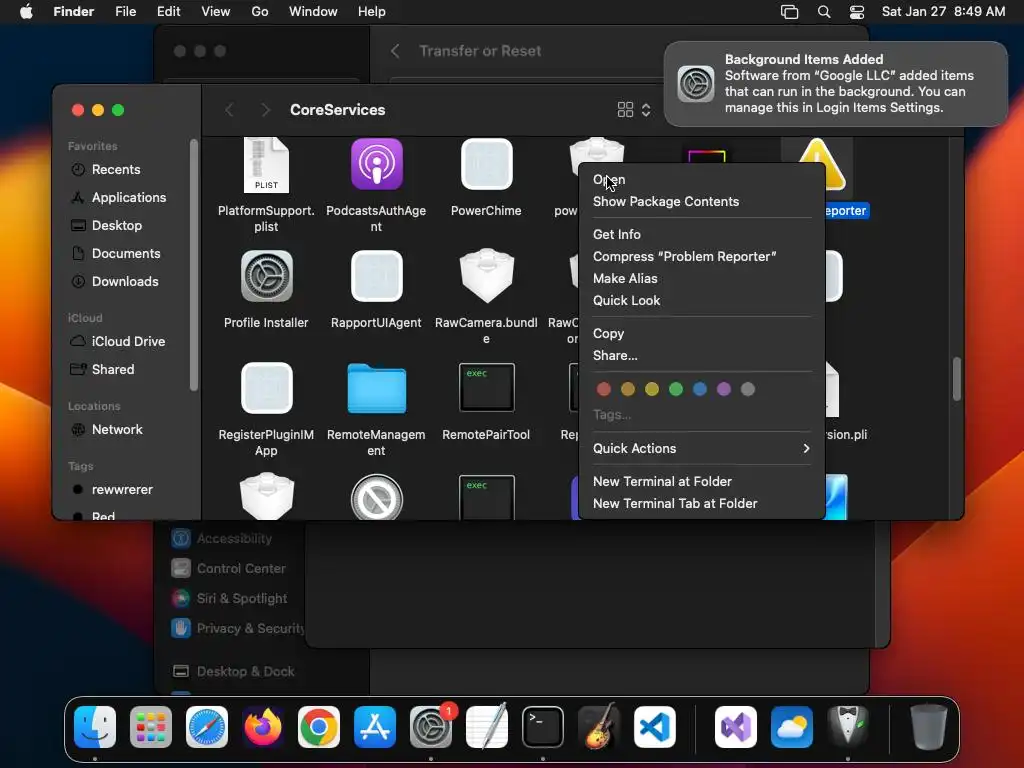The height and width of the screenshot is (768, 1024).
Task: Open TextEdit from the Dock
Action: (487, 727)
